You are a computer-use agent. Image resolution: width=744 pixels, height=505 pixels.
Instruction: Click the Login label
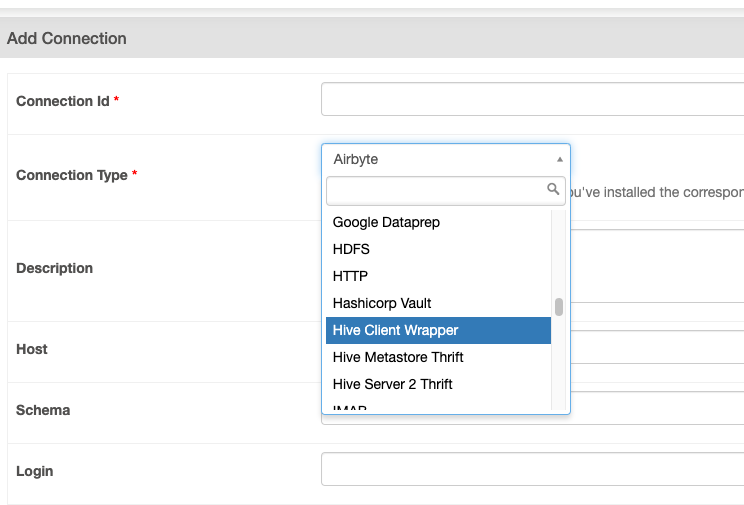35,471
